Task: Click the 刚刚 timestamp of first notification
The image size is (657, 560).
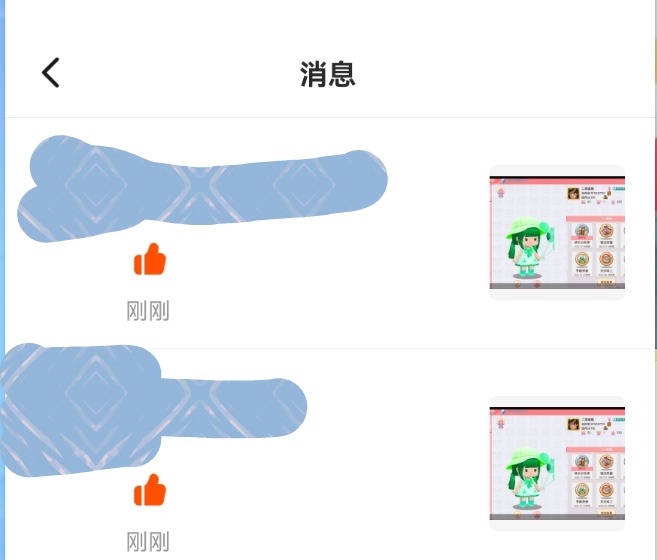Action: click(148, 311)
